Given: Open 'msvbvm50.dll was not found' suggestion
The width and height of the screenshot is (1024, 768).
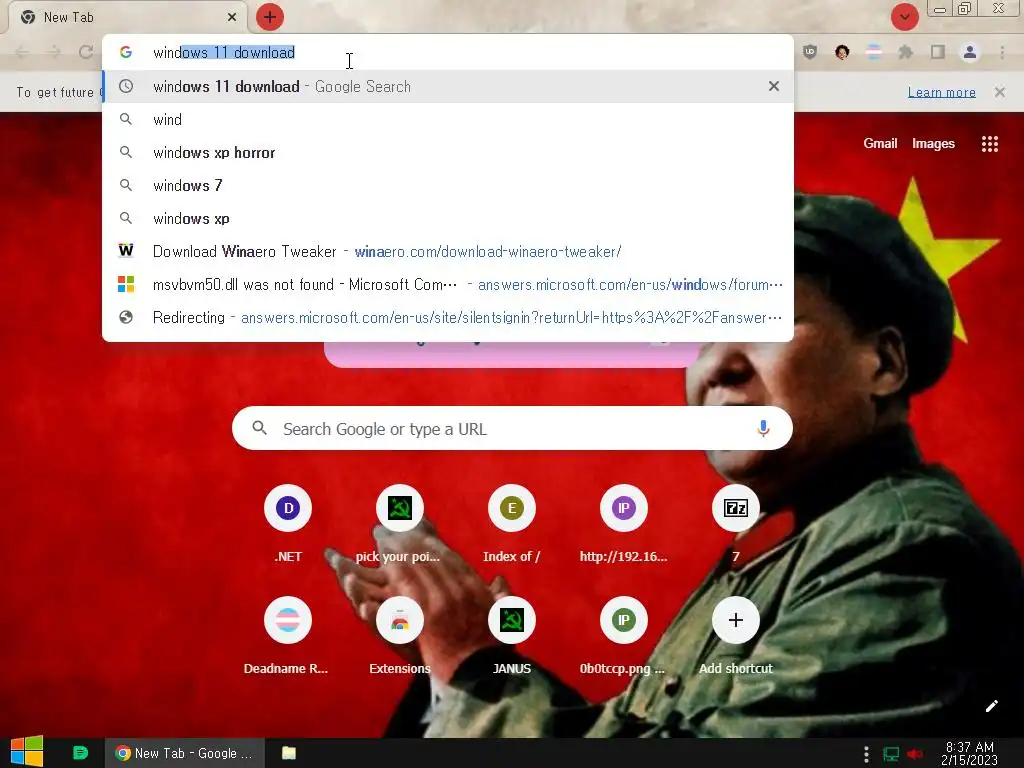Looking at the screenshot, I should pos(448,284).
